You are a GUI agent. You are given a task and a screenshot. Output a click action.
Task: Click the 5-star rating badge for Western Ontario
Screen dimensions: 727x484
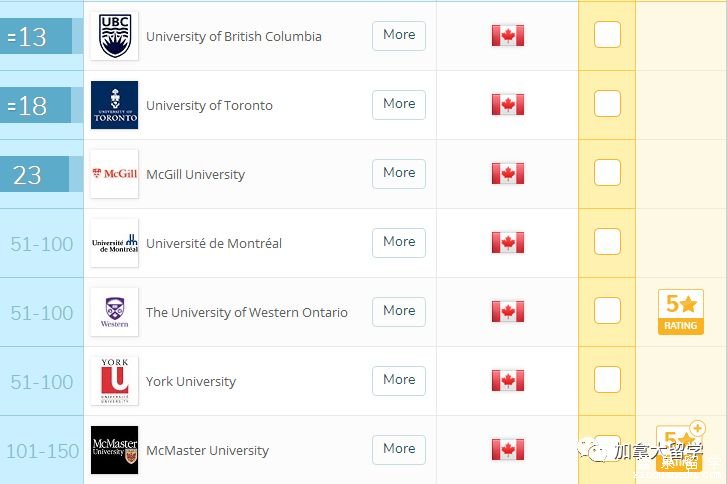[680, 311]
